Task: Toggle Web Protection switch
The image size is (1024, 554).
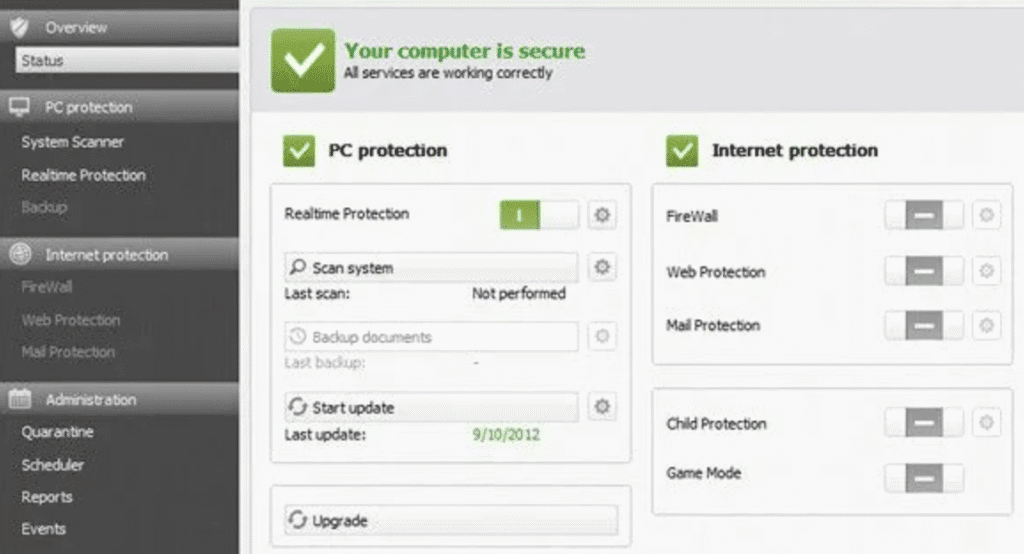Action: click(924, 271)
